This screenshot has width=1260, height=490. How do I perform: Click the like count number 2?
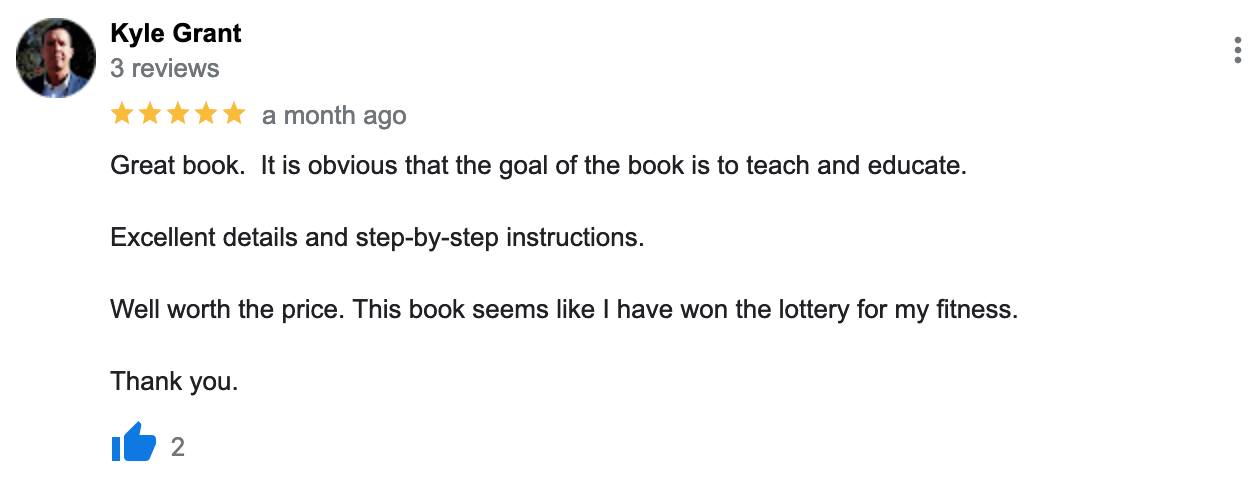[x=178, y=447]
